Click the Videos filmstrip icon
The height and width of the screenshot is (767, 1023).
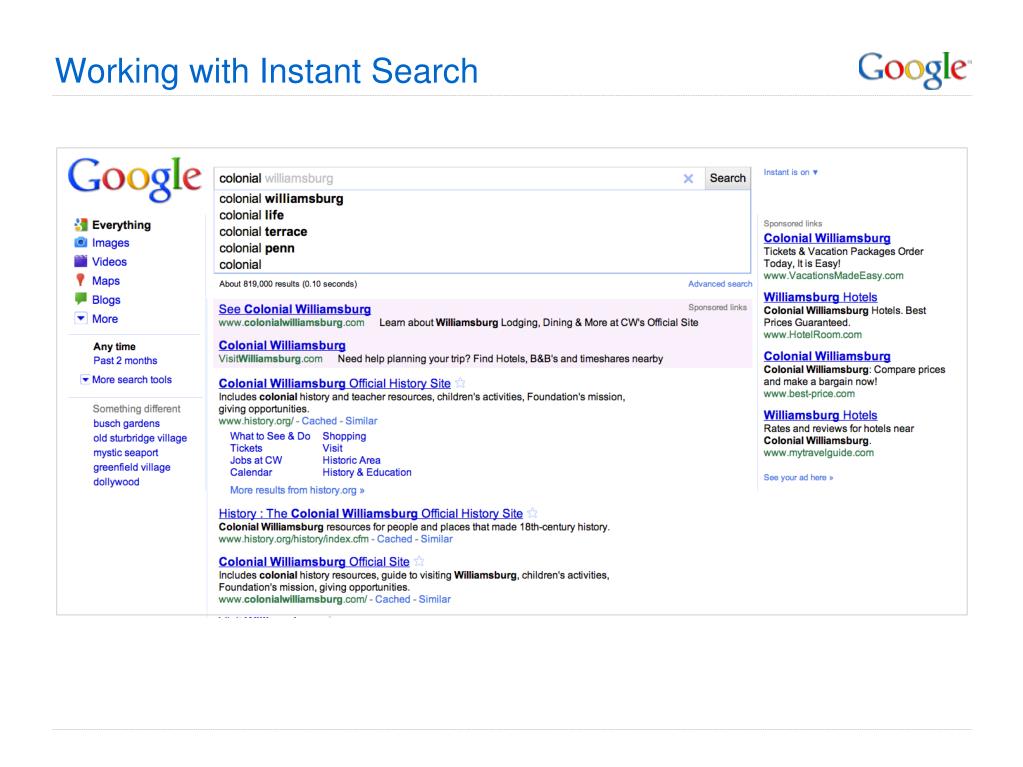click(x=81, y=262)
